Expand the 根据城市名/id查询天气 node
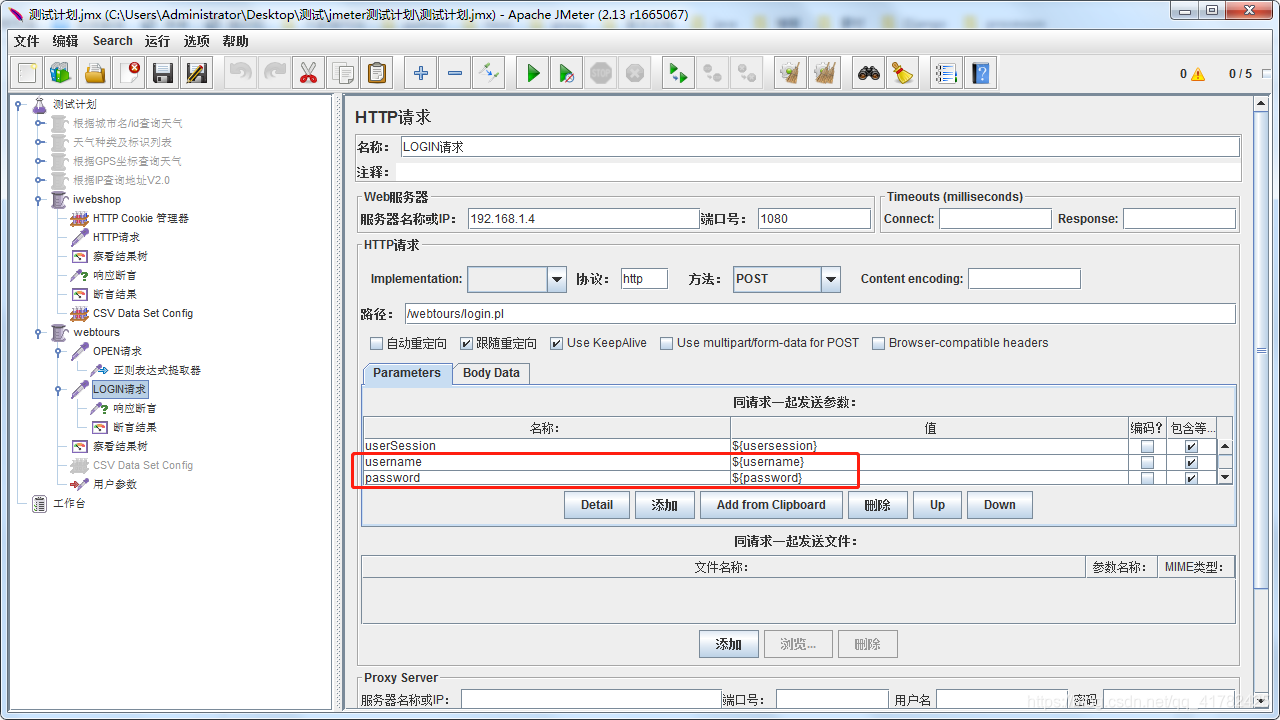This screenshot has height=720, width=1280. [39, 123]
